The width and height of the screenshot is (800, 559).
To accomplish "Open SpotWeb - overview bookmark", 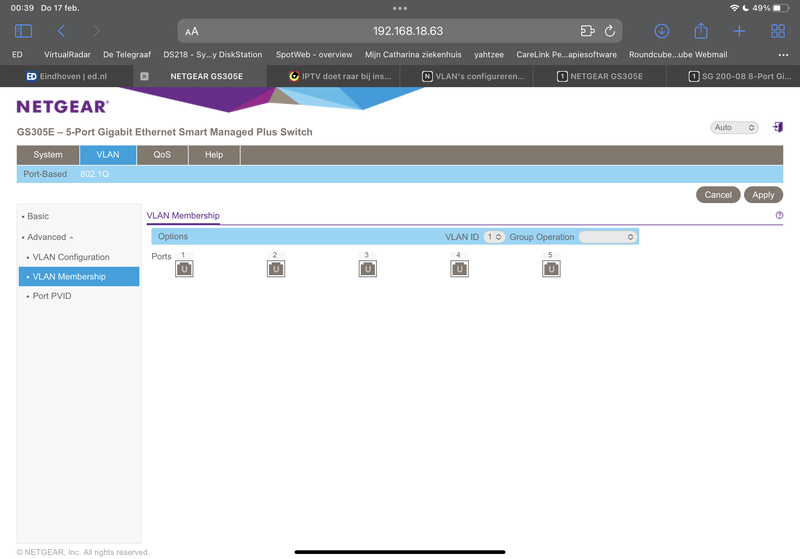I will tap(314, 55).
